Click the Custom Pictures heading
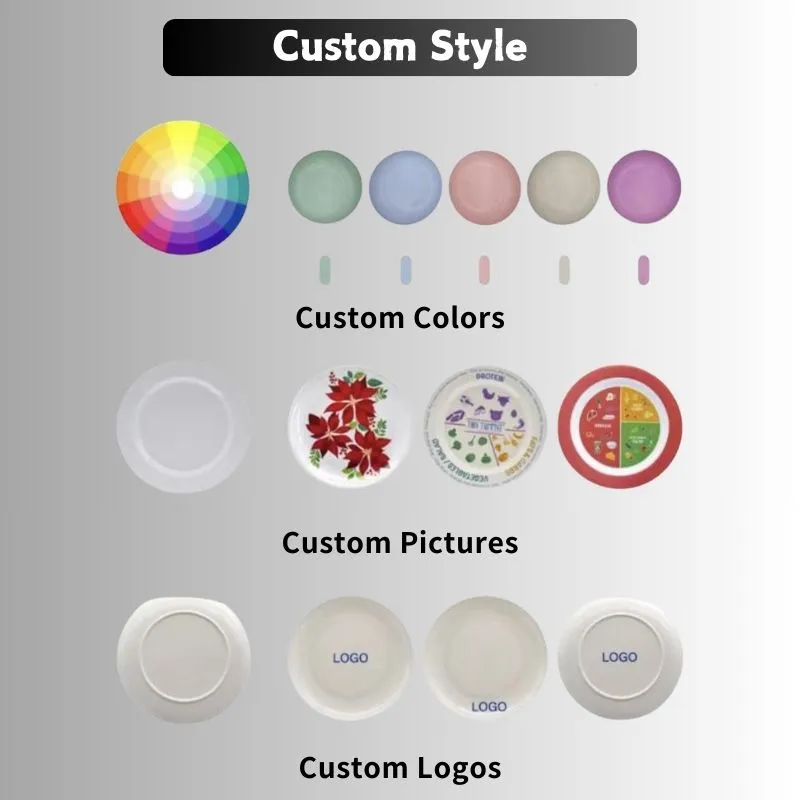 point(400,542)
